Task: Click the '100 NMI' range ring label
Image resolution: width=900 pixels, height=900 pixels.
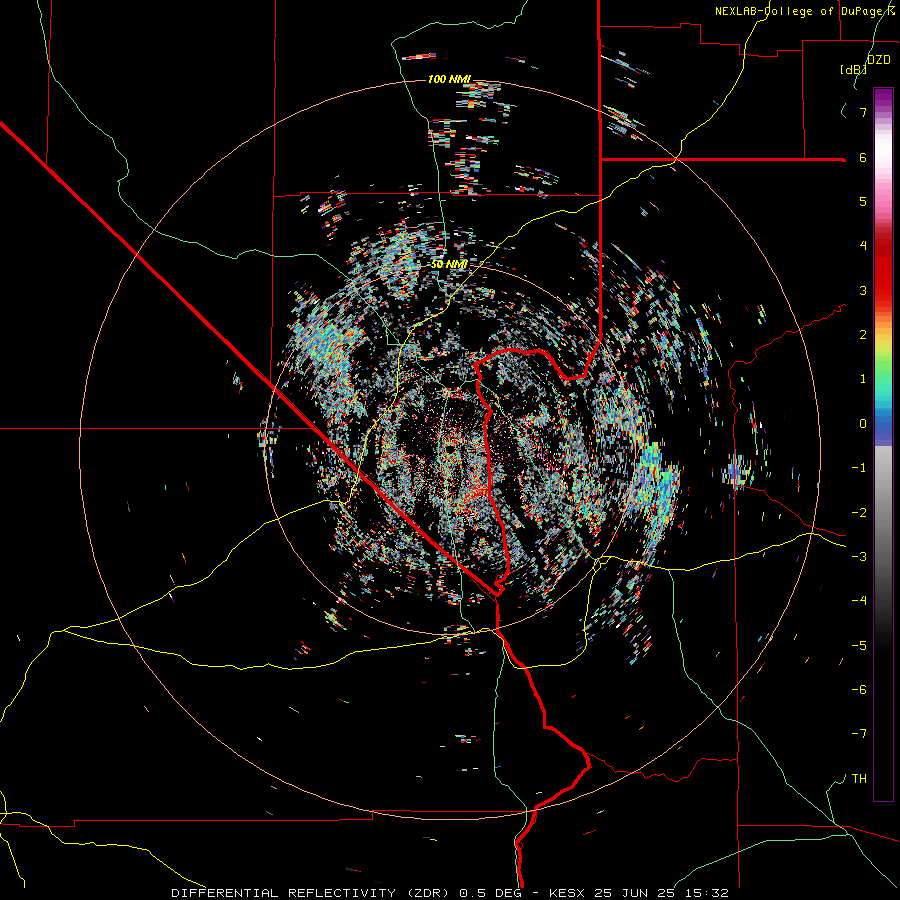Action: tap(449, 79)
